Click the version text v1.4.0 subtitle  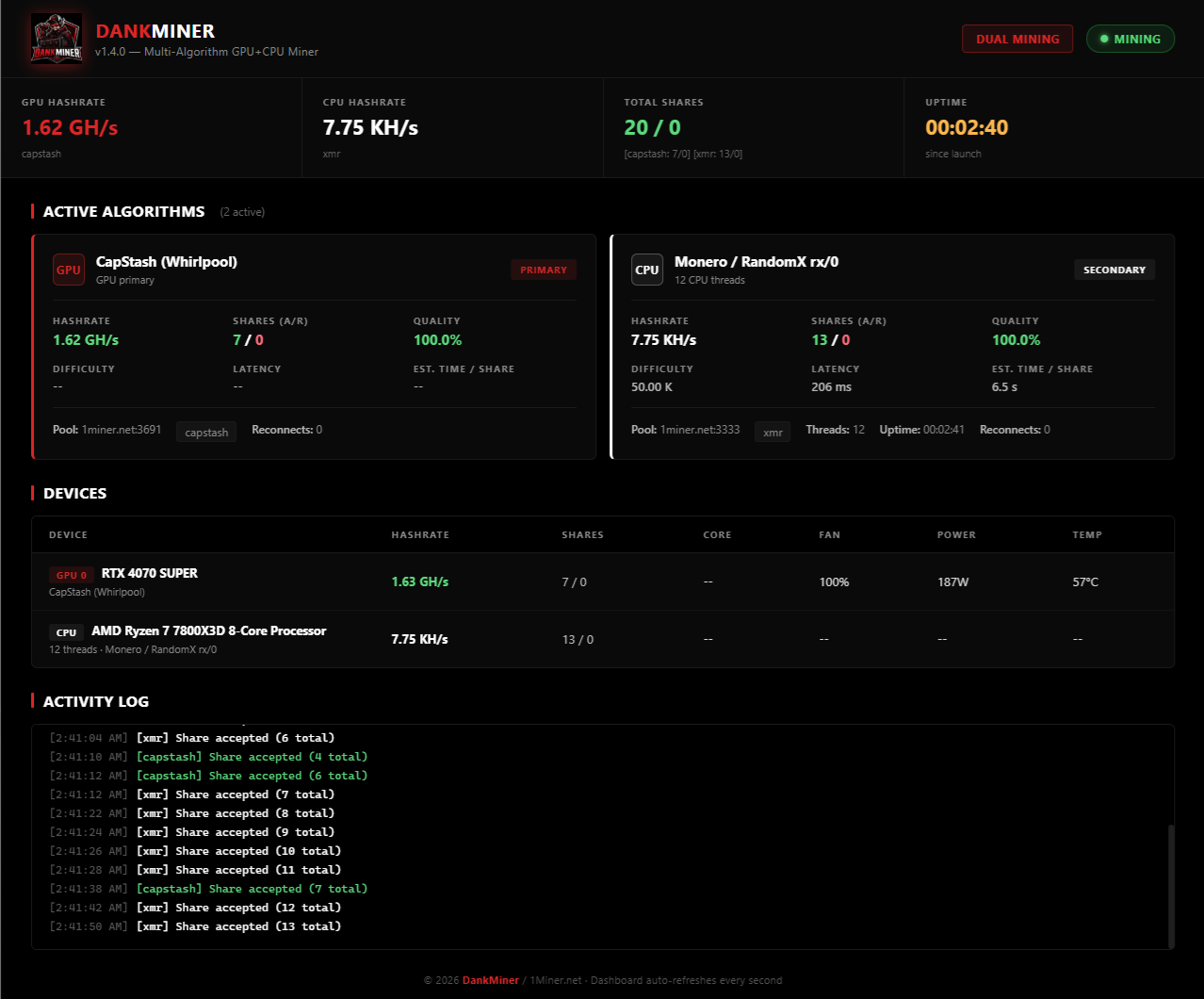[x=206, y=52]
